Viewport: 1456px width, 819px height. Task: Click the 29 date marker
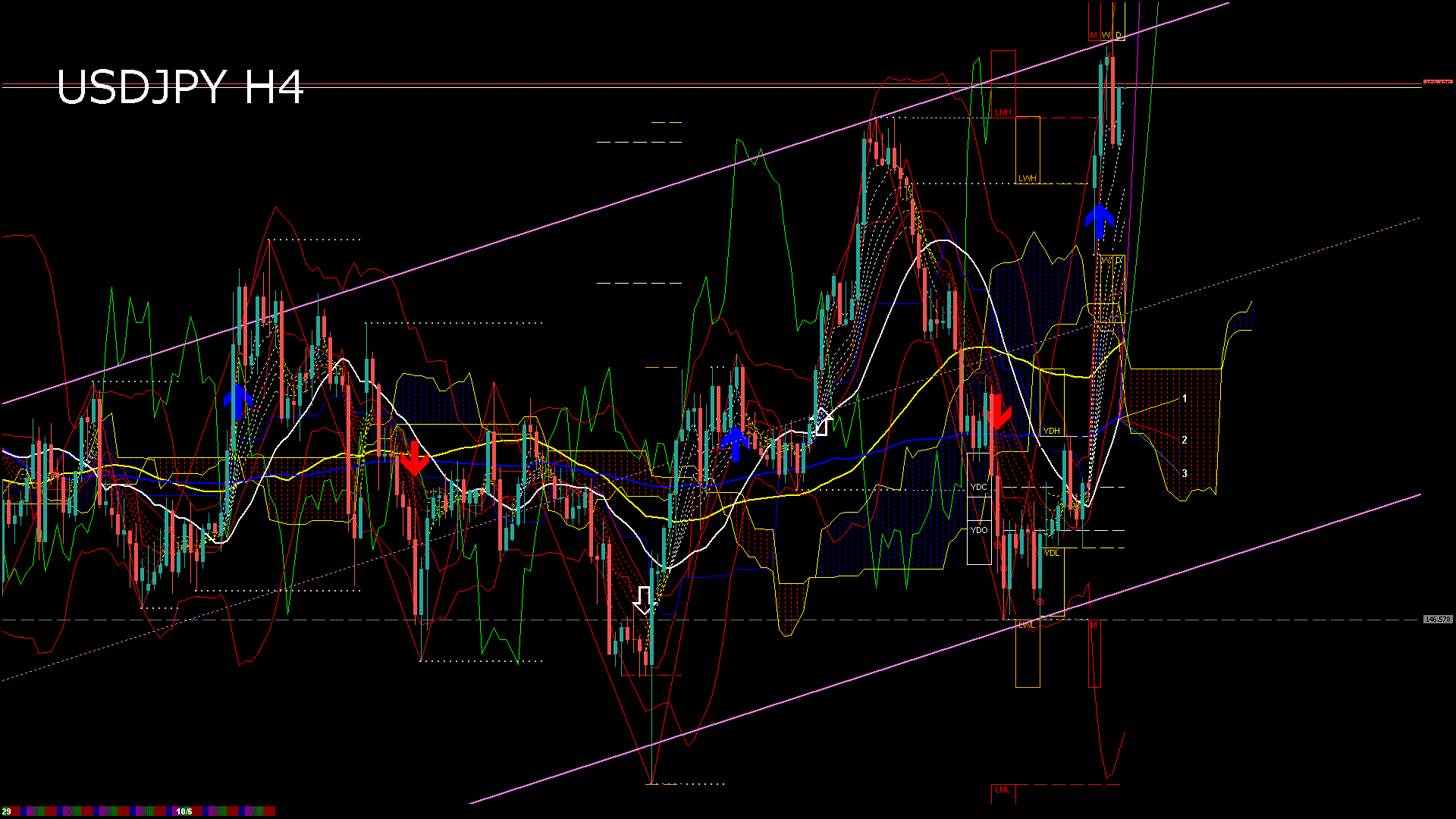coord(7,811)
